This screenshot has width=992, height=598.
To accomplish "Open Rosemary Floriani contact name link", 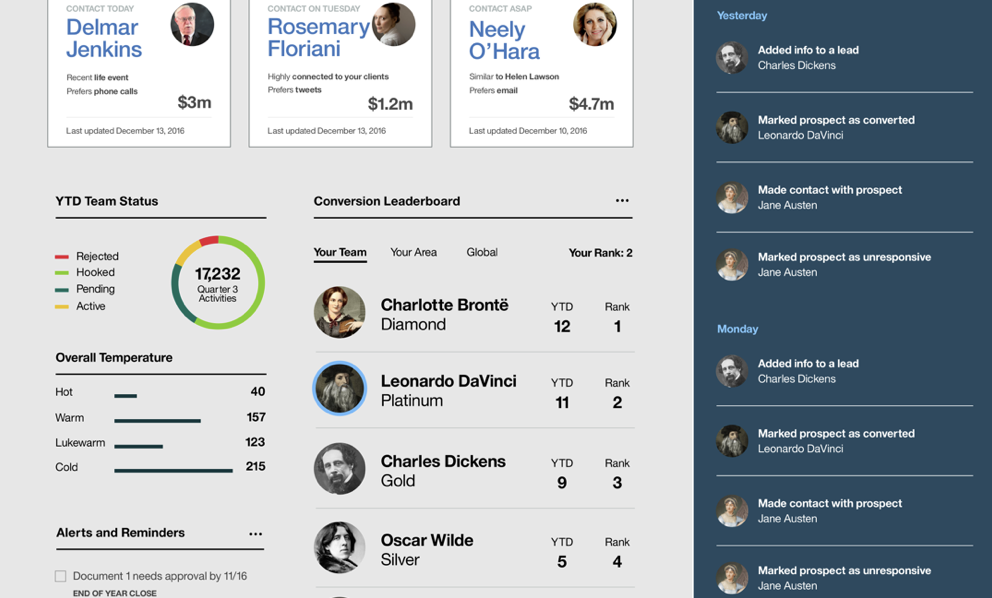I will [318, 37].
